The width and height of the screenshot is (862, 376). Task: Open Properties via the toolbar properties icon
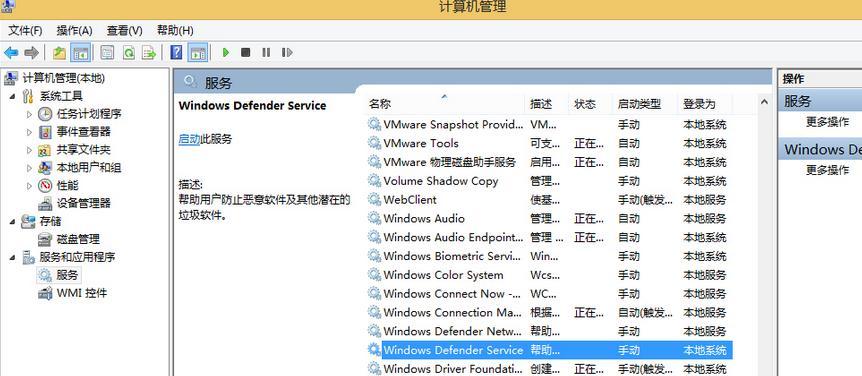point(108,53)
